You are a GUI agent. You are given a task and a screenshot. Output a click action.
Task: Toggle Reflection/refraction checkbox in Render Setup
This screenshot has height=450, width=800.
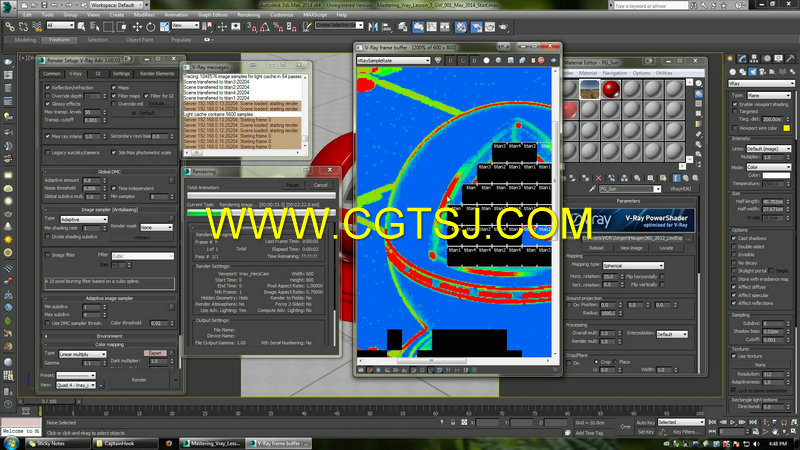click(x=47, y=87)
